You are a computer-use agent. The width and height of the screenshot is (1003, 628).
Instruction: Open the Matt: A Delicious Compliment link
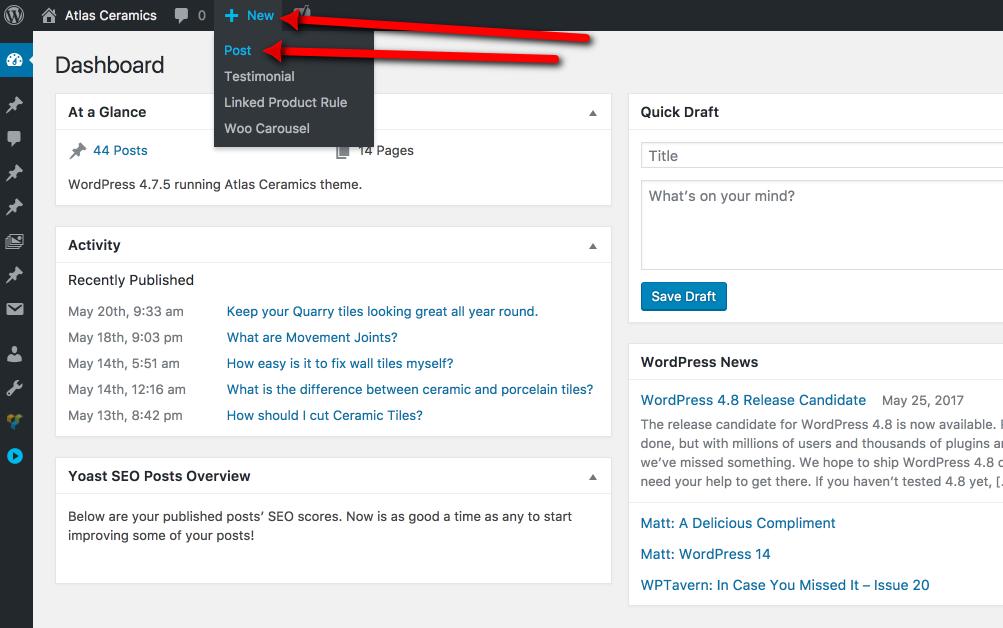point(738,523)
